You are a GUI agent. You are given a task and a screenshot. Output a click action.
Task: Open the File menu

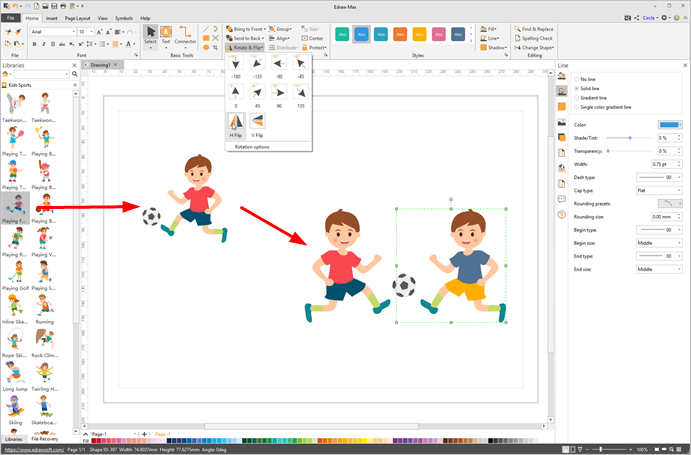[x=11, y=18]
